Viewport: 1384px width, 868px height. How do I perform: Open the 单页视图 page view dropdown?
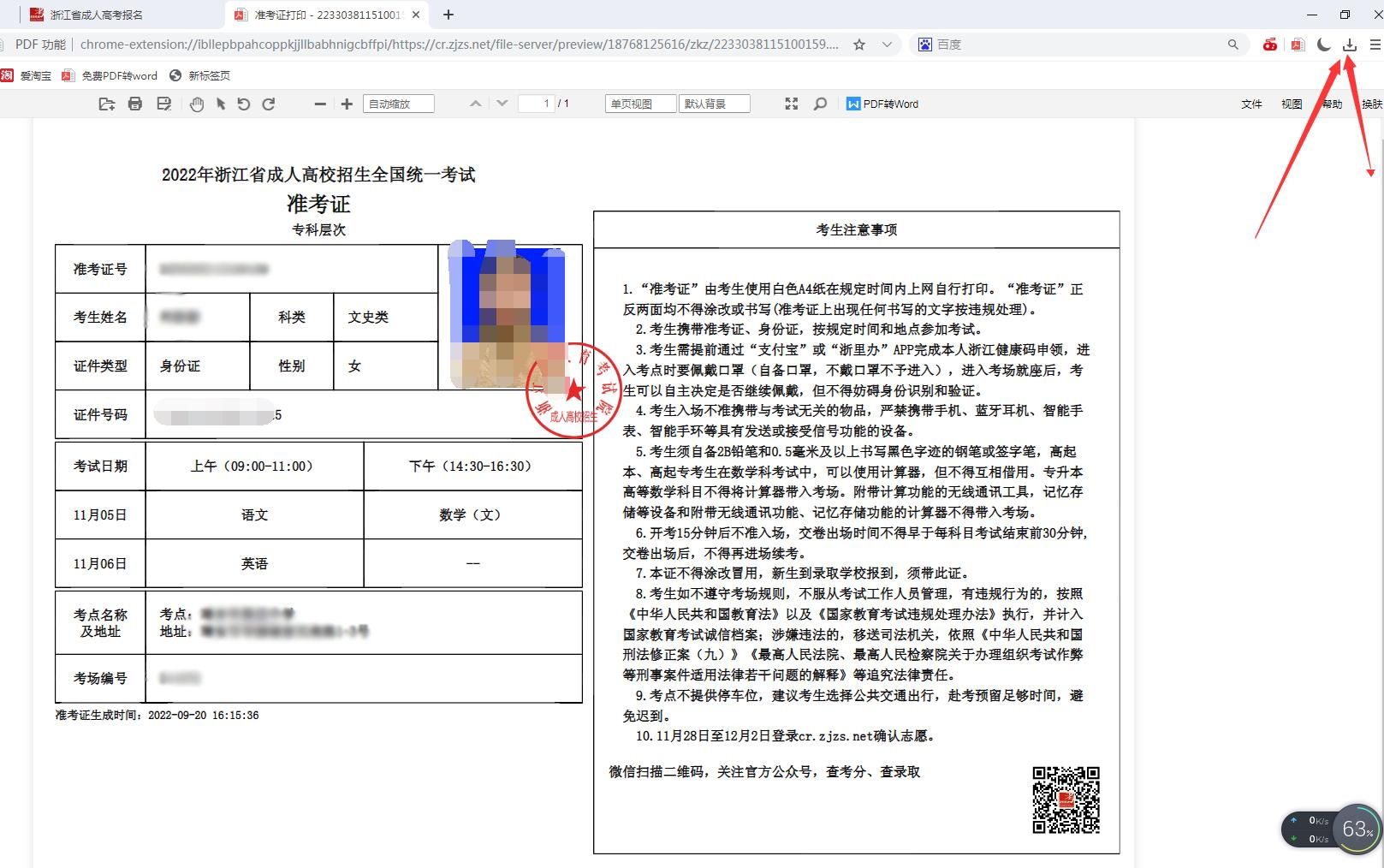tap(639, 103)
